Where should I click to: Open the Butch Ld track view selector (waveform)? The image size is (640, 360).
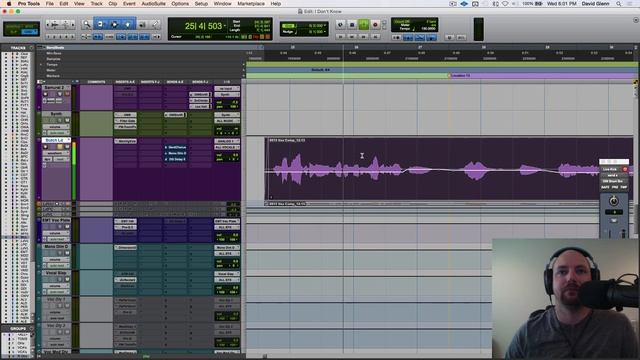pos(56,153)
